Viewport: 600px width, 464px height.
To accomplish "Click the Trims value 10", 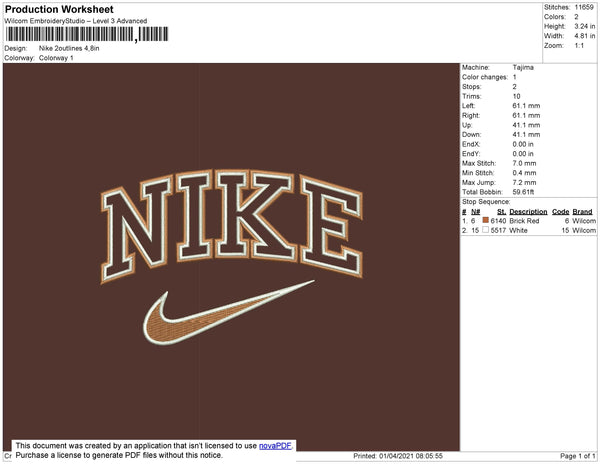I will 516,96.
